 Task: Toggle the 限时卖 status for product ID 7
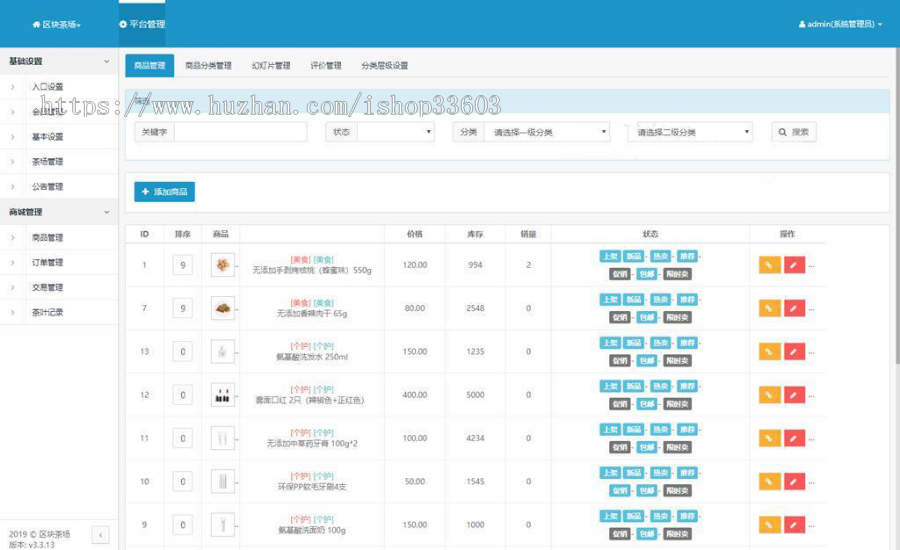click(677, 317)
